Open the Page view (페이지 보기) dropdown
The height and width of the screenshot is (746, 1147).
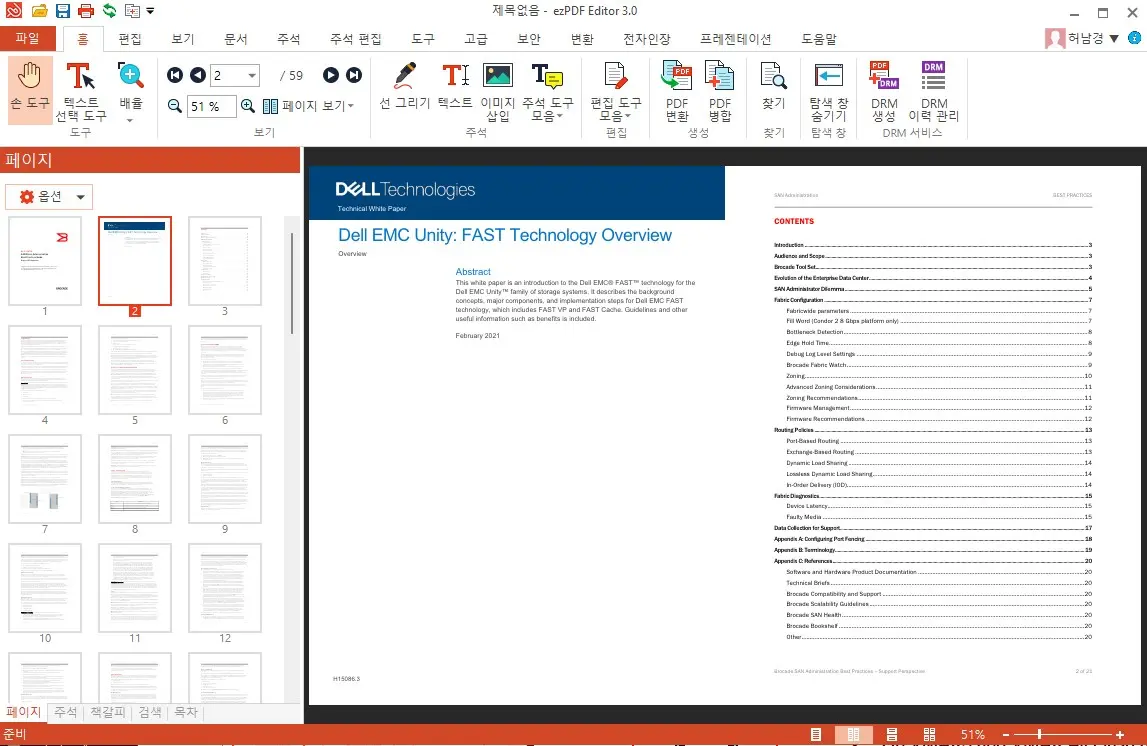click(309, 106)
